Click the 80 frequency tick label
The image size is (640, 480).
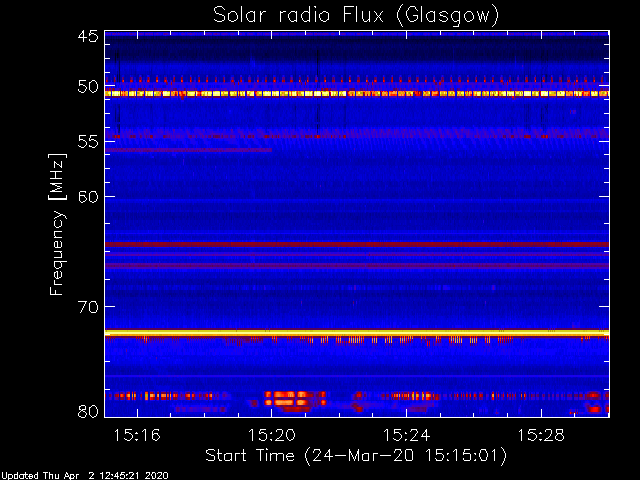pyautogui.click(x=88, y=411)
